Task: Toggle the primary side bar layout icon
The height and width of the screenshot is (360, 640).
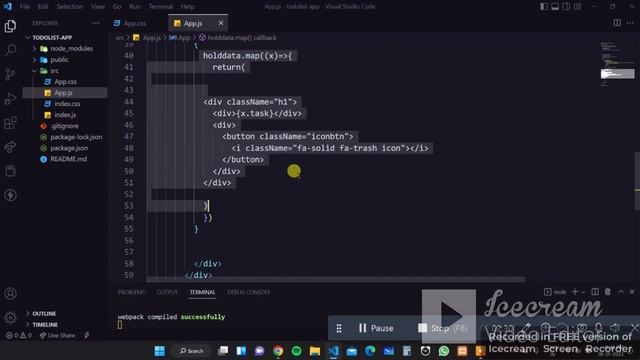Action: [x=544, y=6]
